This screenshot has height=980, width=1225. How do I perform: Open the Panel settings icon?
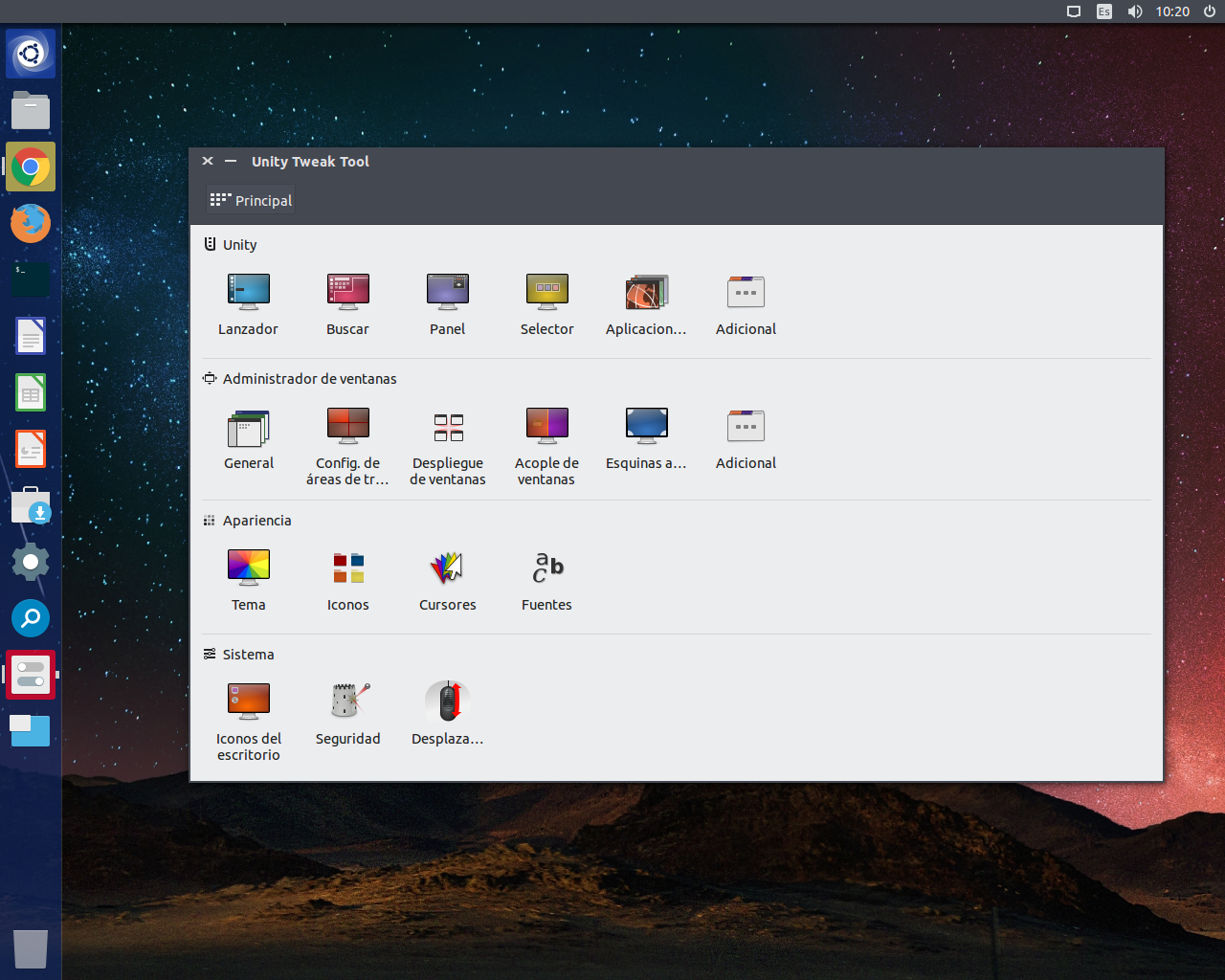tap(447, 292)
